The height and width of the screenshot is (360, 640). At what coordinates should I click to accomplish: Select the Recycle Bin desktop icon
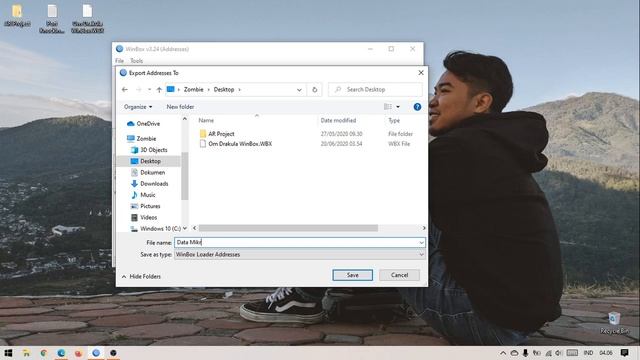pos(614,323)
